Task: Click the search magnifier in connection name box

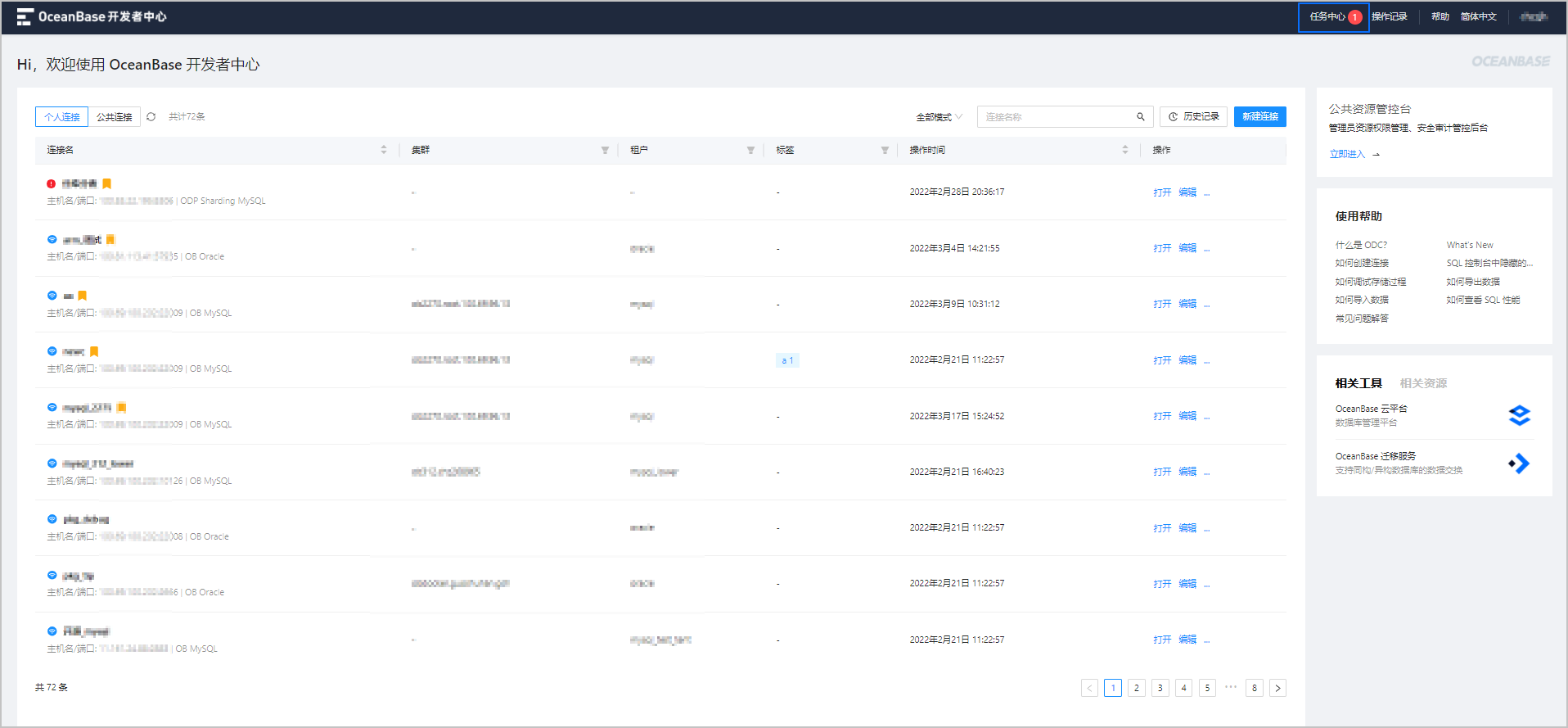Action: pyautogui.click(x=1141, y=117)
